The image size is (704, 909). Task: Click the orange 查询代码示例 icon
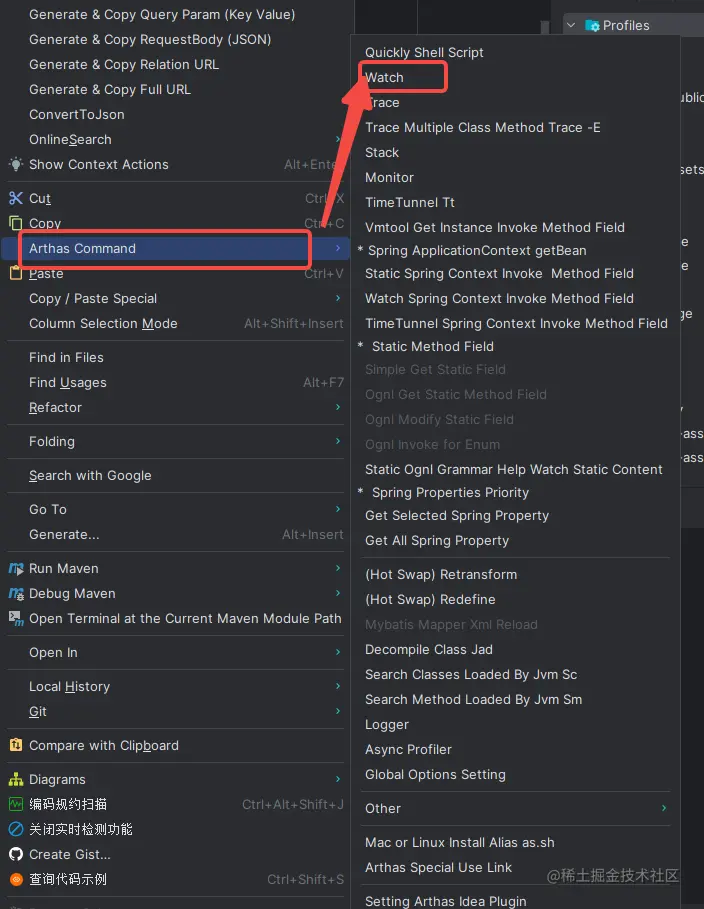(16, 879)
